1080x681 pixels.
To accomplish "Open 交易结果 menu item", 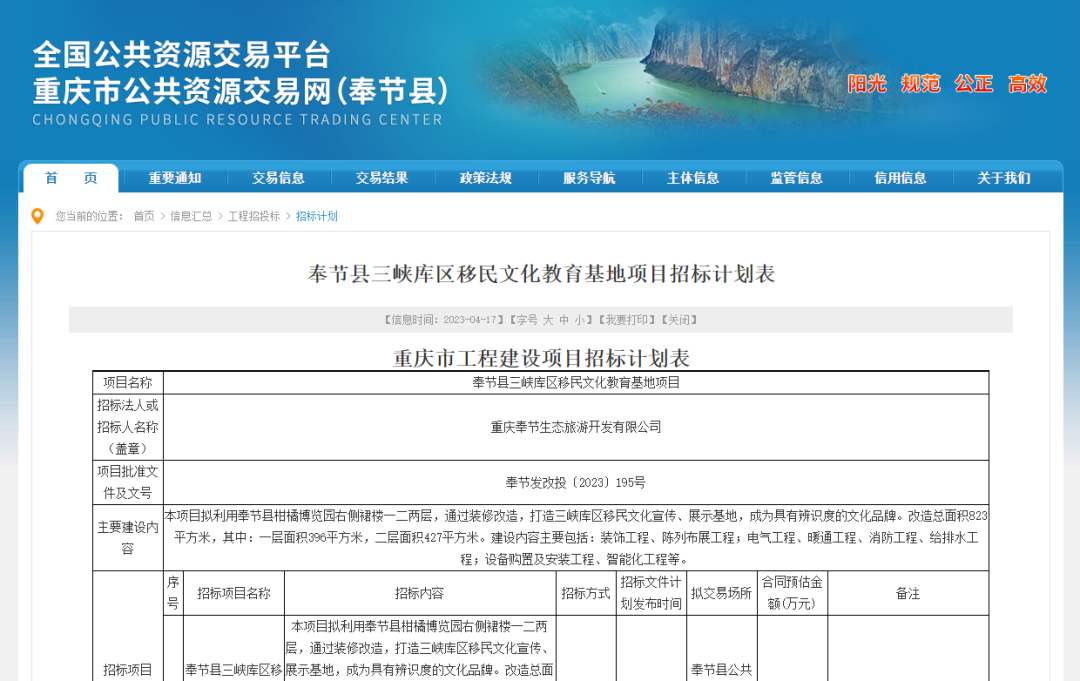I will click(382, 178).
